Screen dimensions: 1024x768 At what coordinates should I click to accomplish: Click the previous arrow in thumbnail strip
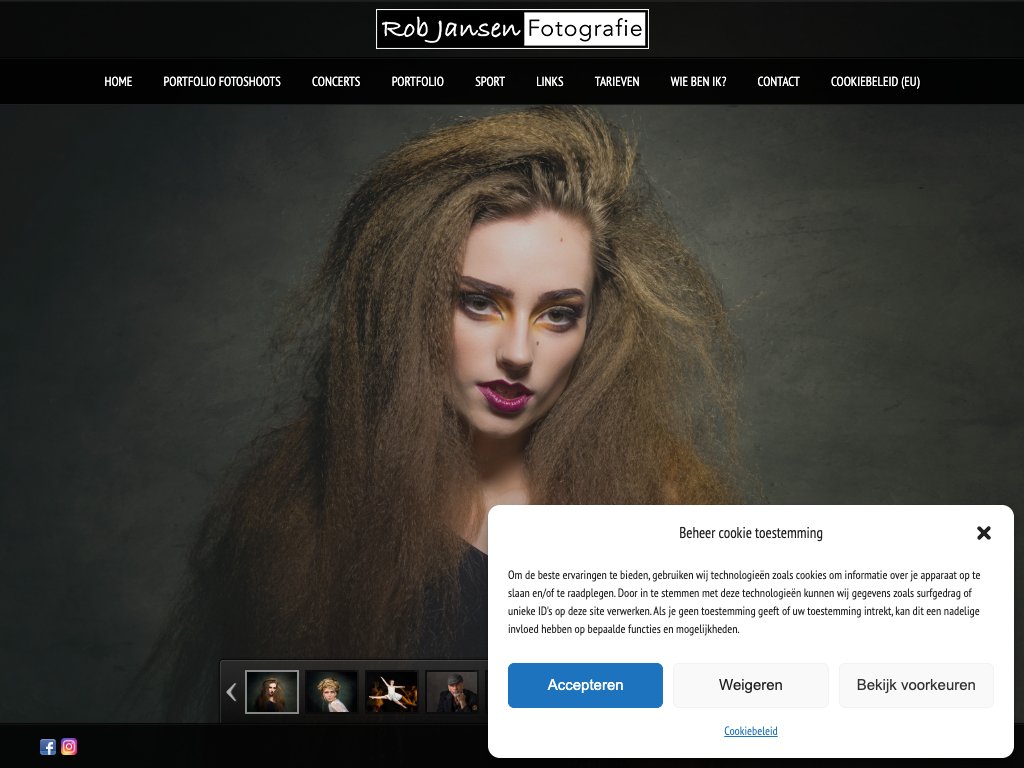(x=231, y=692)
